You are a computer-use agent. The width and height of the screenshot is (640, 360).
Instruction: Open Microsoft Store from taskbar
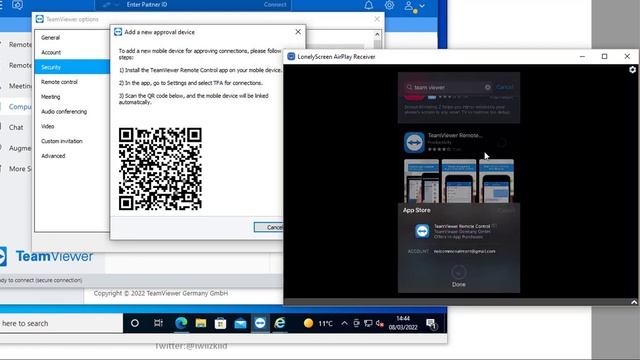pyautogui.click(x=220, y=323)
